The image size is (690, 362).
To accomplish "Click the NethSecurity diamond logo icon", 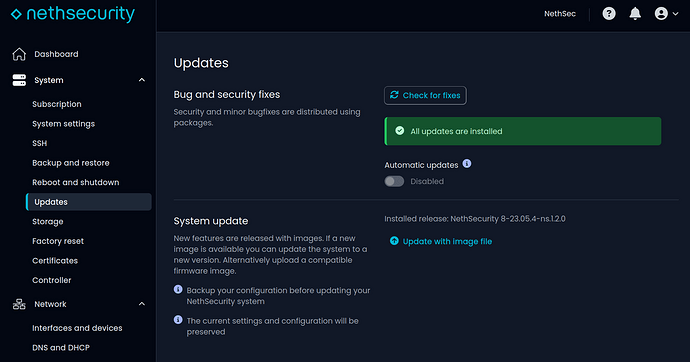I will [16, 15].
